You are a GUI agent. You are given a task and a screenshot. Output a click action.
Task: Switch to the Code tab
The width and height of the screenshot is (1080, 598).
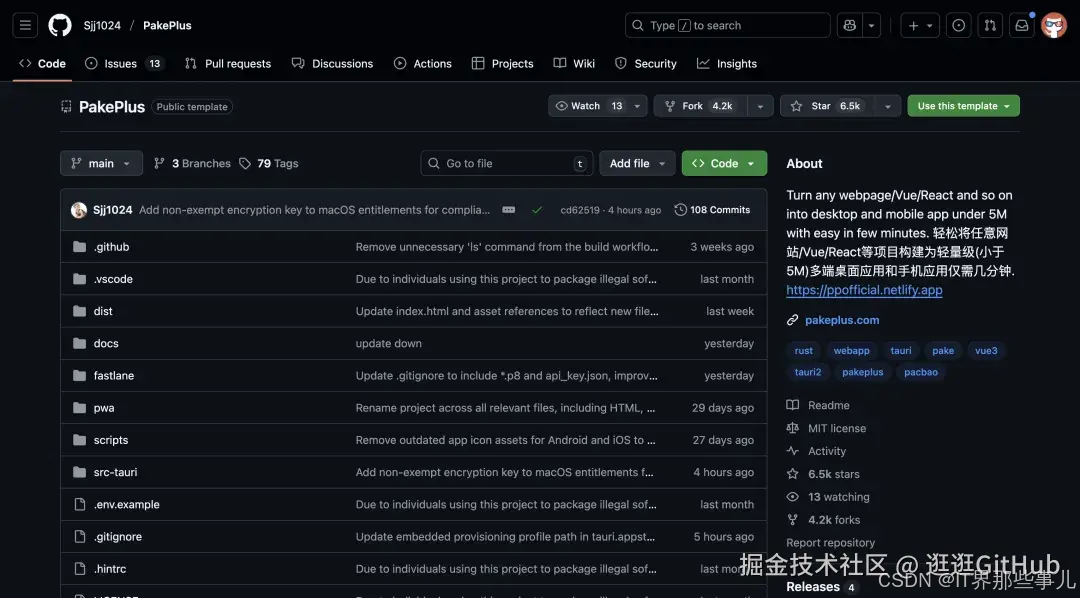point(42,63)
